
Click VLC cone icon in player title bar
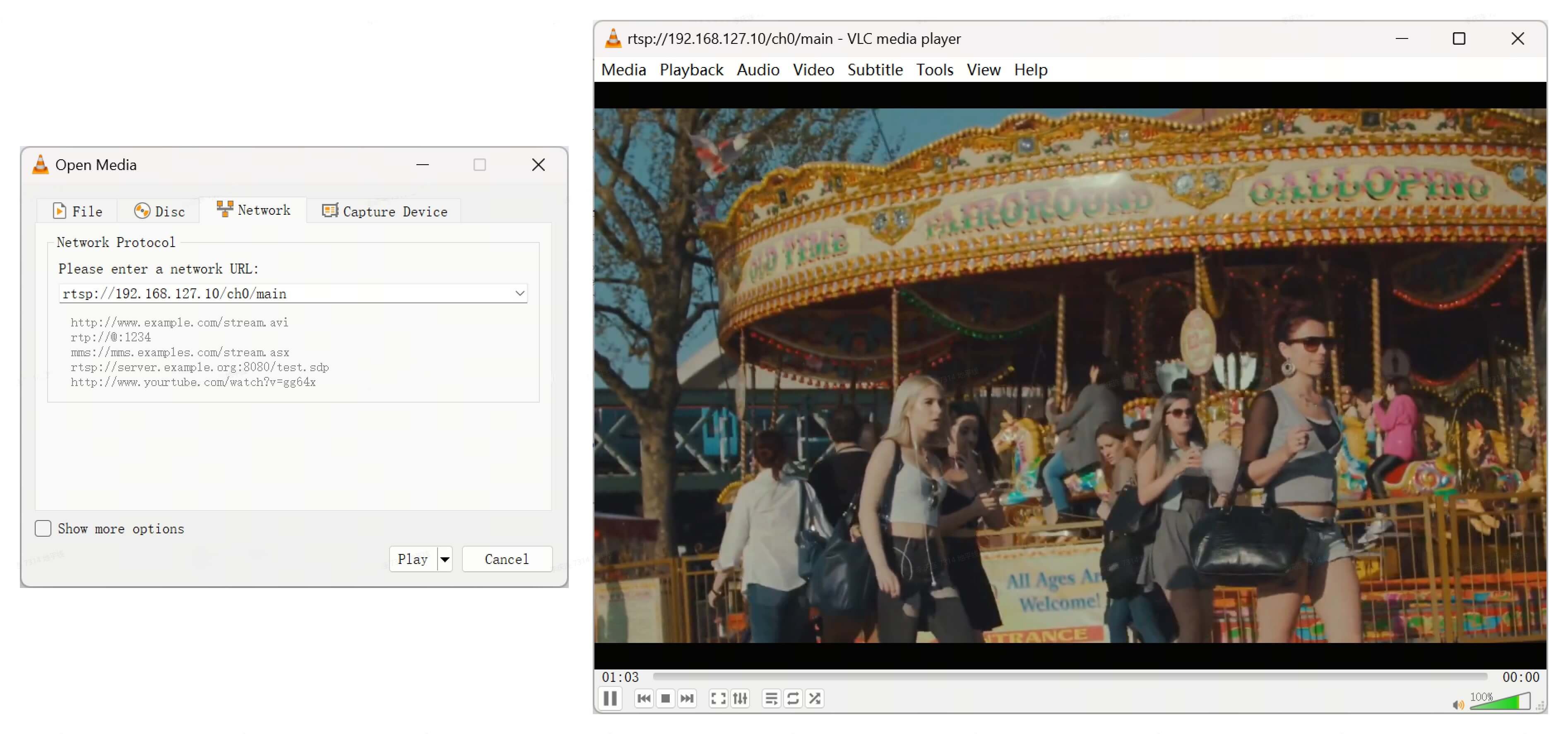[613, 38]
